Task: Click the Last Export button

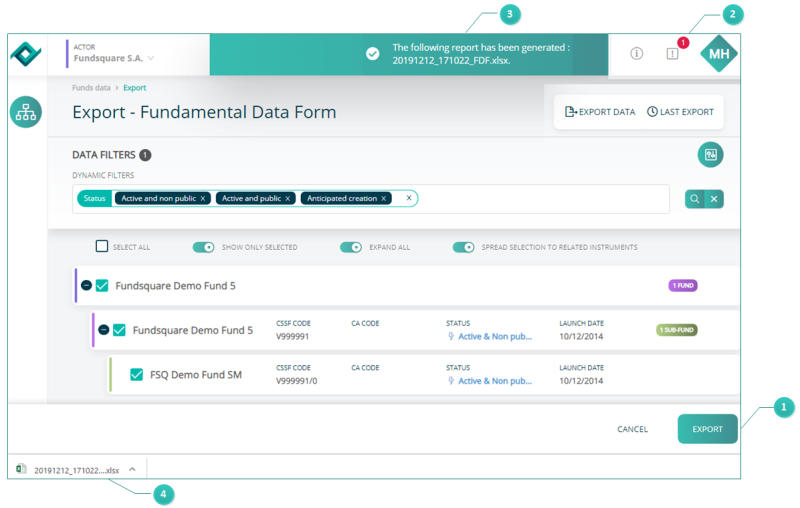Action: [x=680, y=112]
